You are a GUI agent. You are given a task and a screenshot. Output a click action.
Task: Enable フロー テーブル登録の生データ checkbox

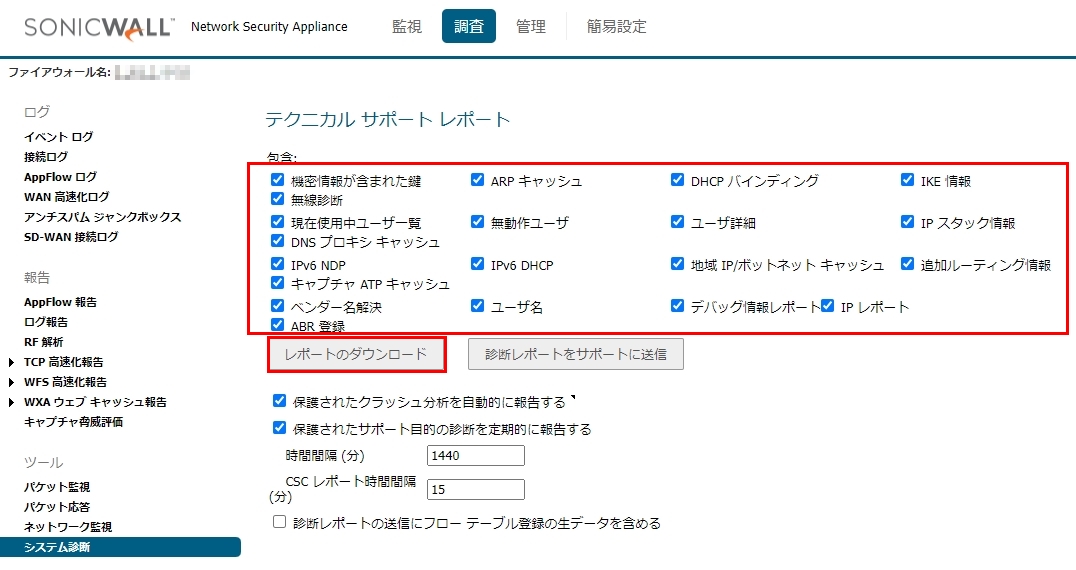pyautogui.click(x=280, y=522)
